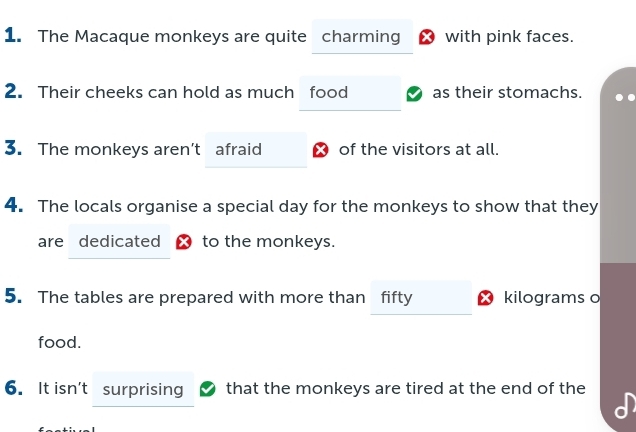The width and height of the screenshot is (636, 432).
Task: Click the green checkmark beside "surprising"
Action: pyautogui.click(x=208, y=389)
